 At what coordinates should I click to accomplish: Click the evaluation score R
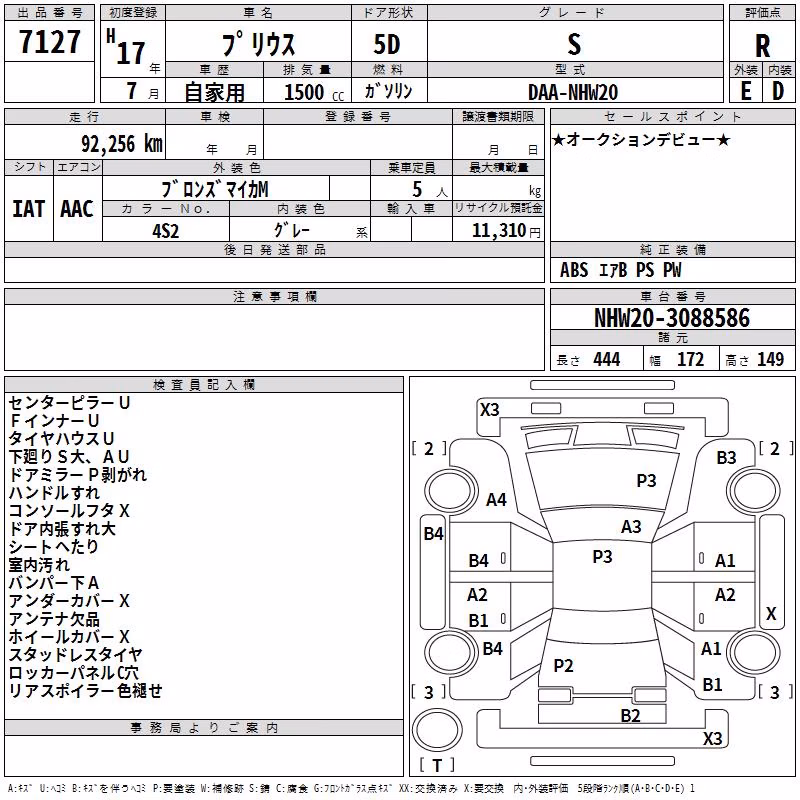762,47
